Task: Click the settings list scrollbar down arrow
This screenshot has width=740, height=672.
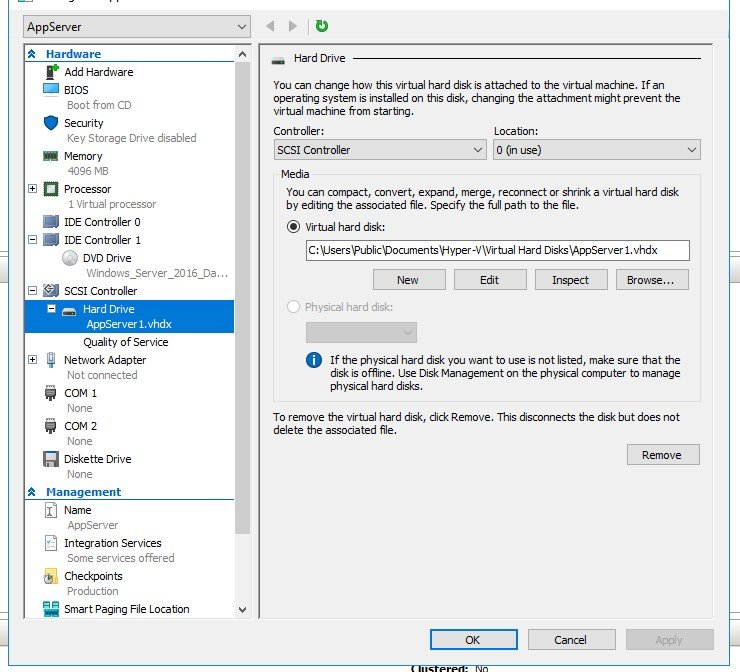Action: (x=242, y=609)
